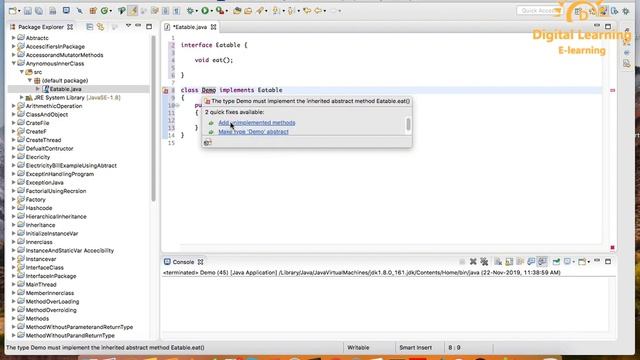Expand the Inheritance project
The width and height of the screenshot is (640, 360).
13,225
